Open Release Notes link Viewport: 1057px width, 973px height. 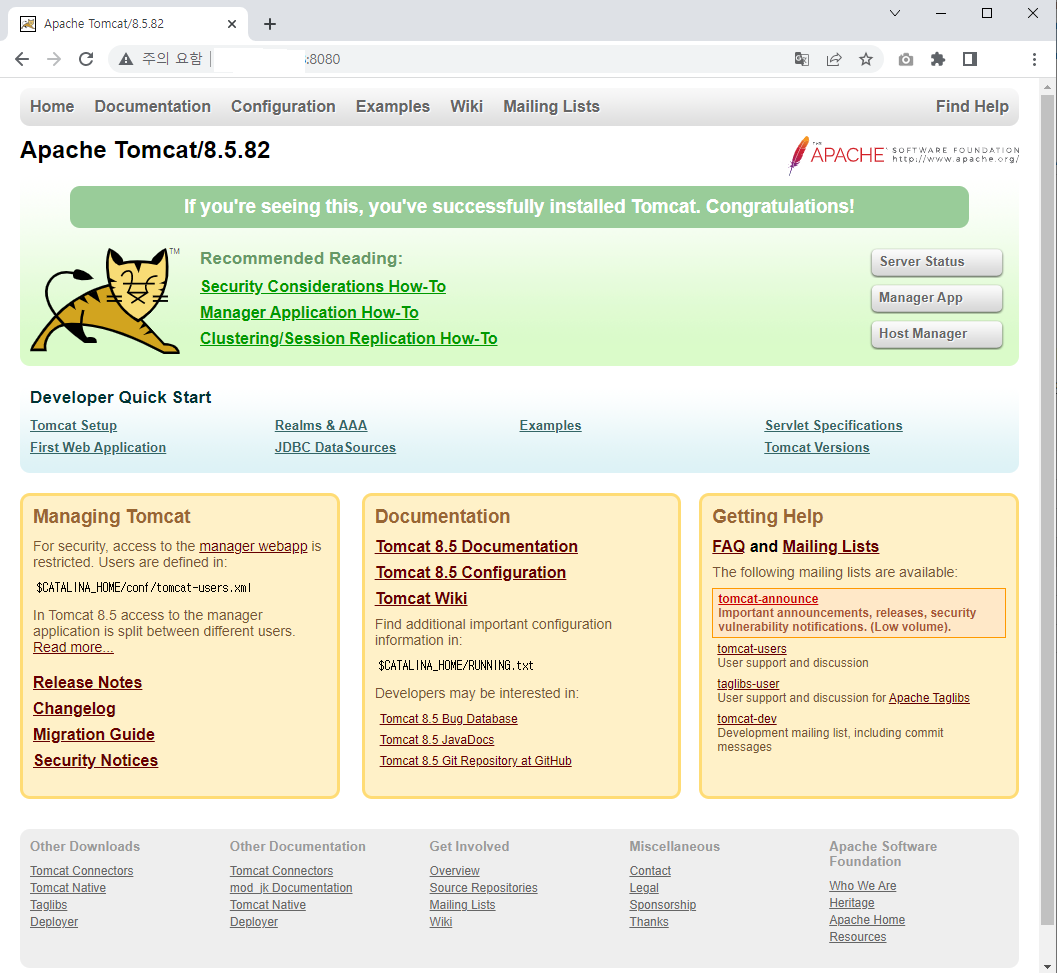click(x=88, y=682)
